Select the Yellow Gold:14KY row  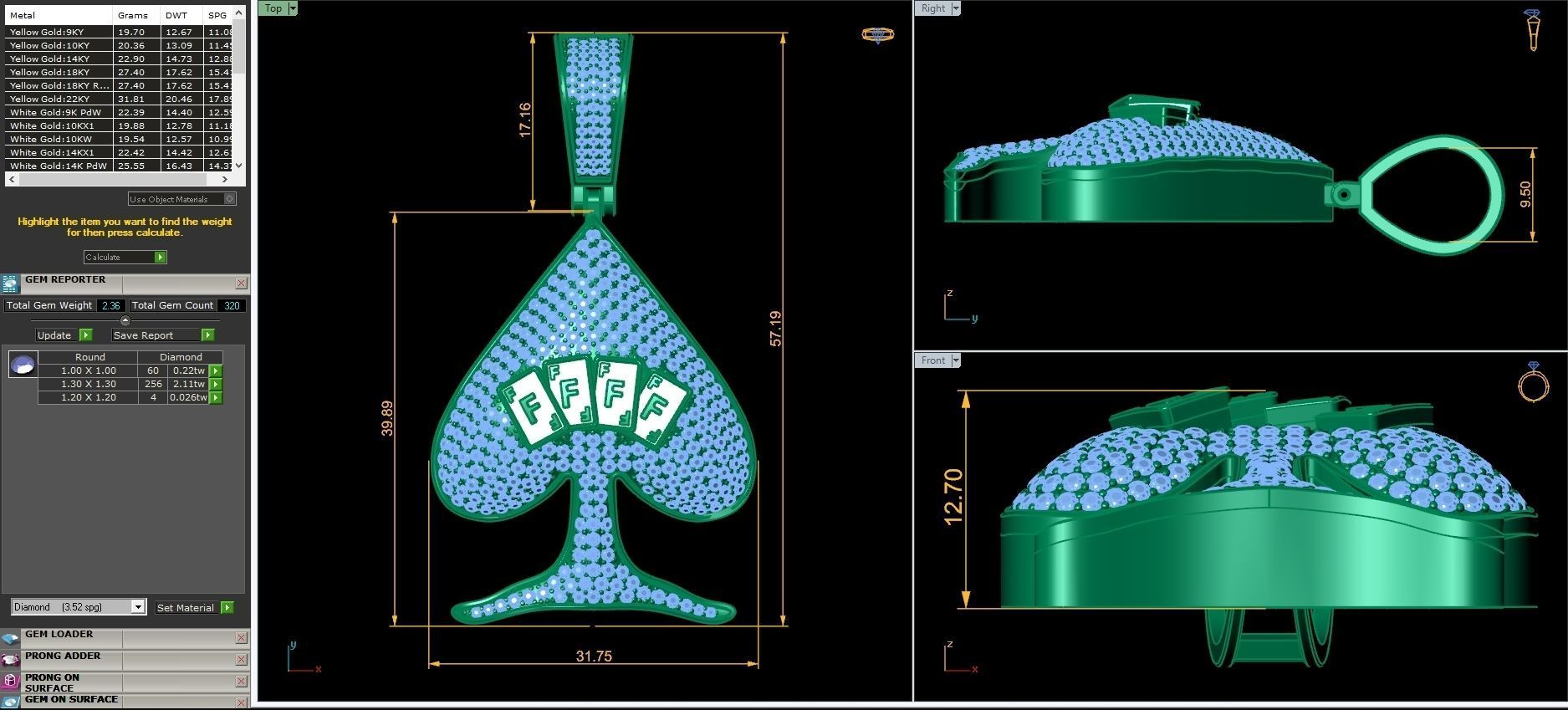click(119, 59)
